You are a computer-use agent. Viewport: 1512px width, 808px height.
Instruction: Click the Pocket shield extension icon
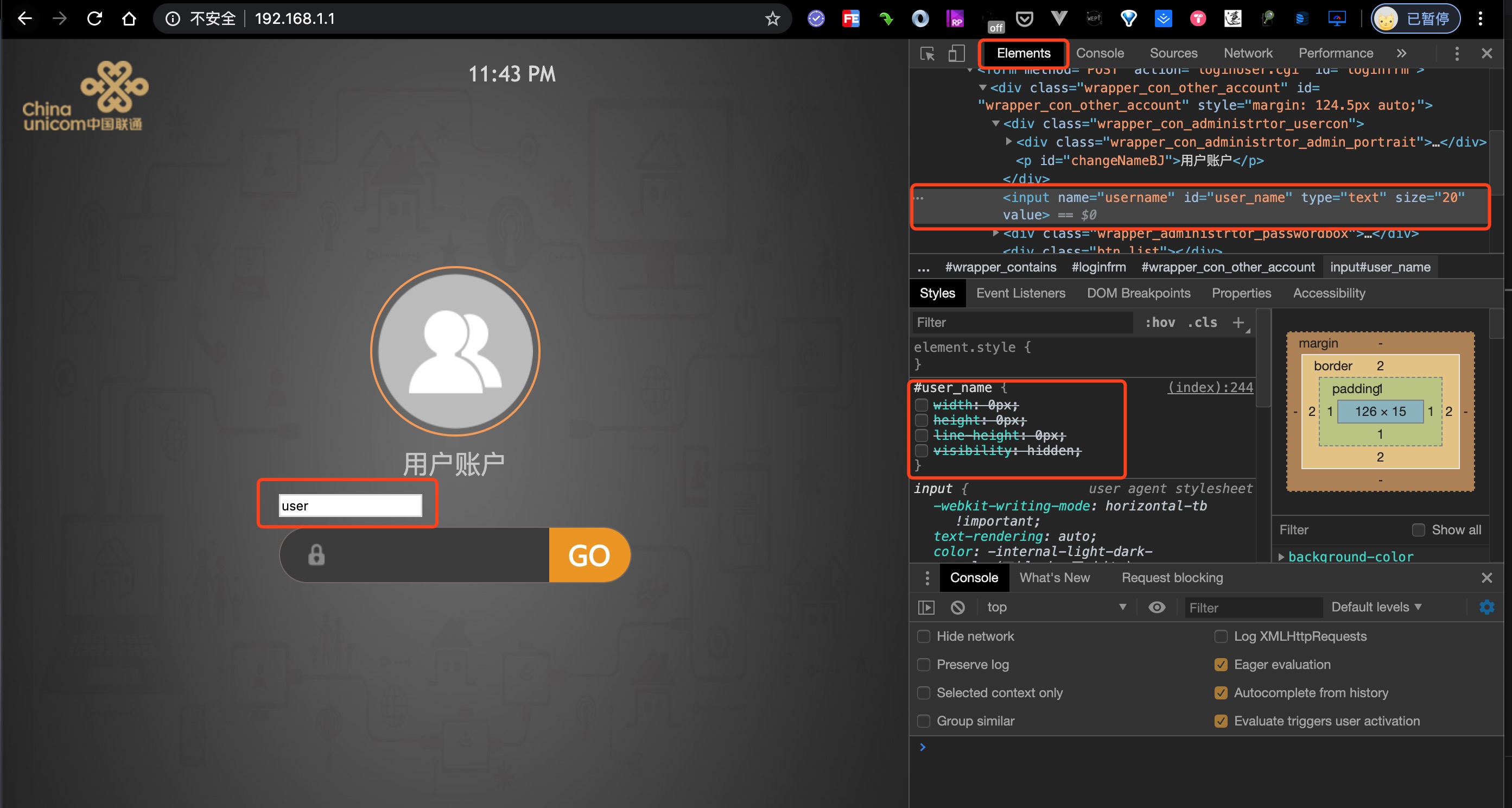point(1024,19)
